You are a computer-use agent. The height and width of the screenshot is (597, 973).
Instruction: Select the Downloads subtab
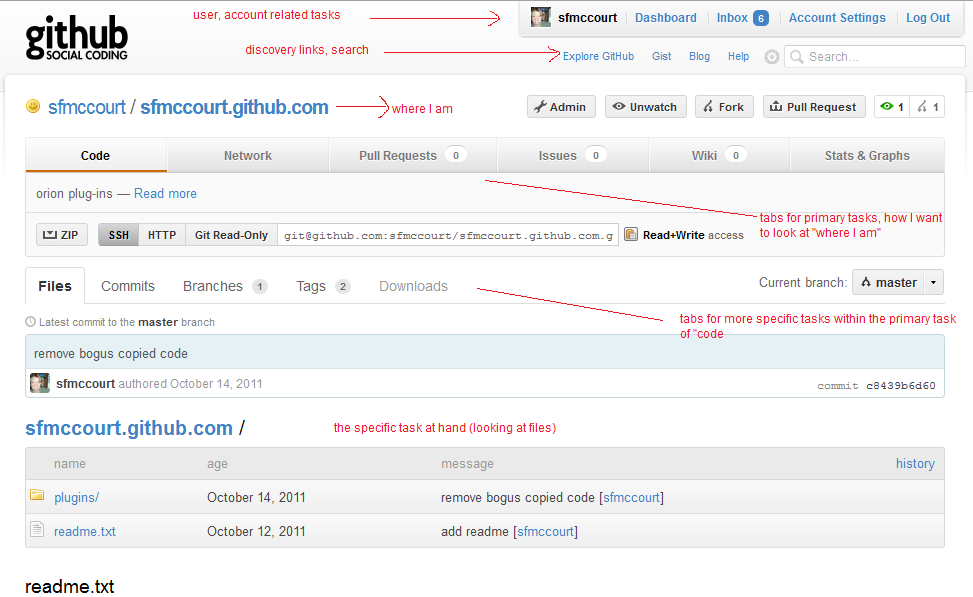pos(413,286)
